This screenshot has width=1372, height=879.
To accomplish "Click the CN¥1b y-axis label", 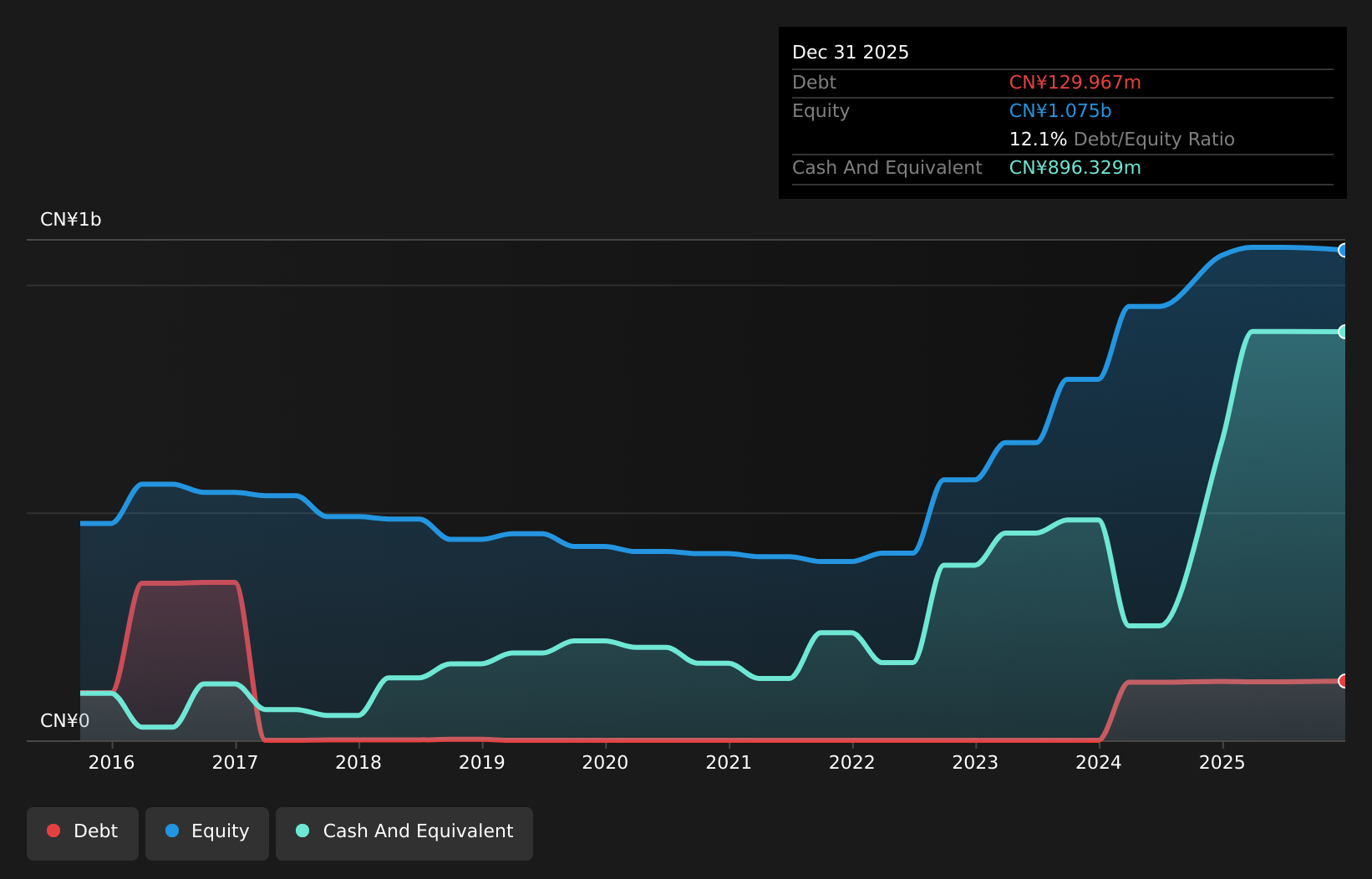I will click(71, 220).
